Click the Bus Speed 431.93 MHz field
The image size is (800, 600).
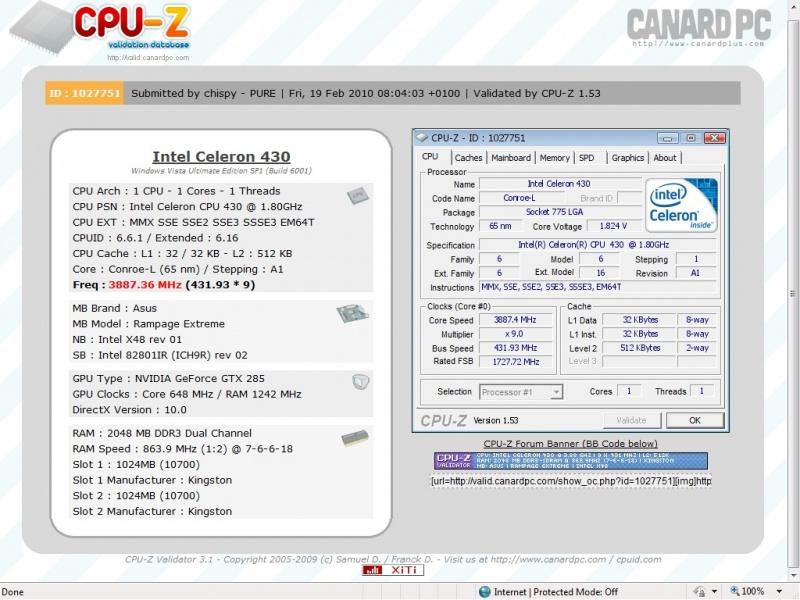[x=515, y=348]
